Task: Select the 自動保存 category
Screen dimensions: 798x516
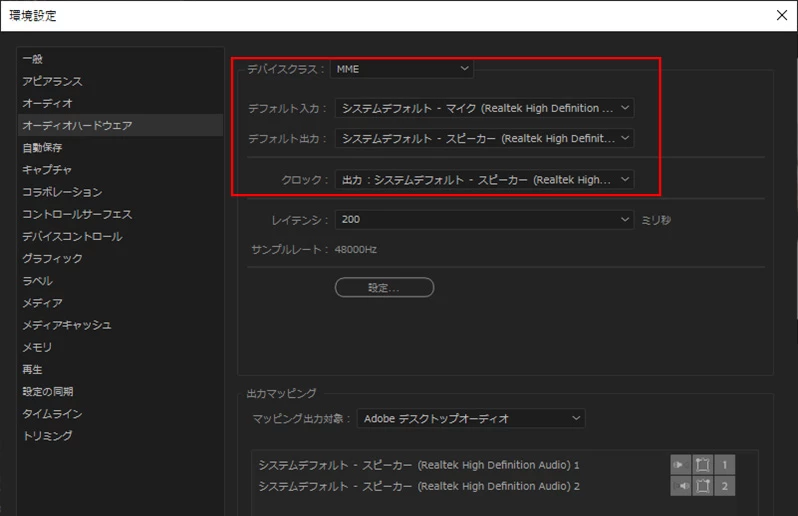Action: click(120, 148)
